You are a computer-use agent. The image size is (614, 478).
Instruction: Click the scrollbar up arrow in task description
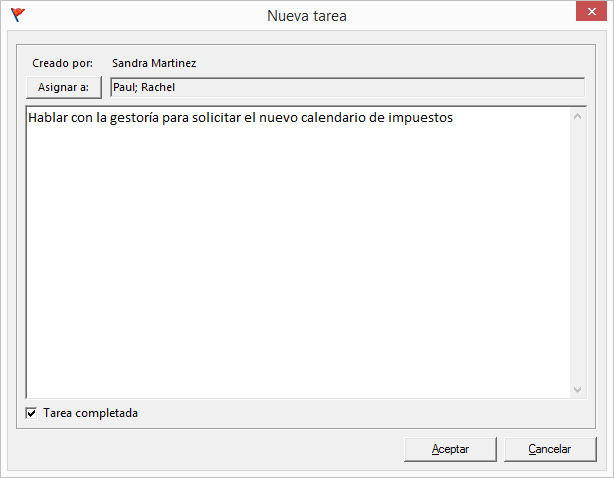[577, 116]
